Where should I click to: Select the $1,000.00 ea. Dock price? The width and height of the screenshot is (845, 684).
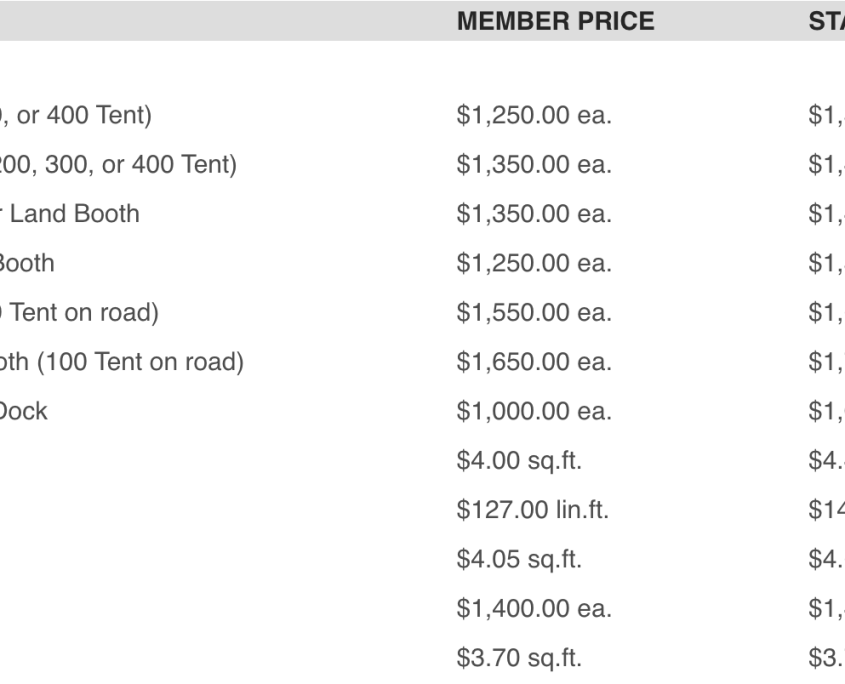(x=534, y=411)
